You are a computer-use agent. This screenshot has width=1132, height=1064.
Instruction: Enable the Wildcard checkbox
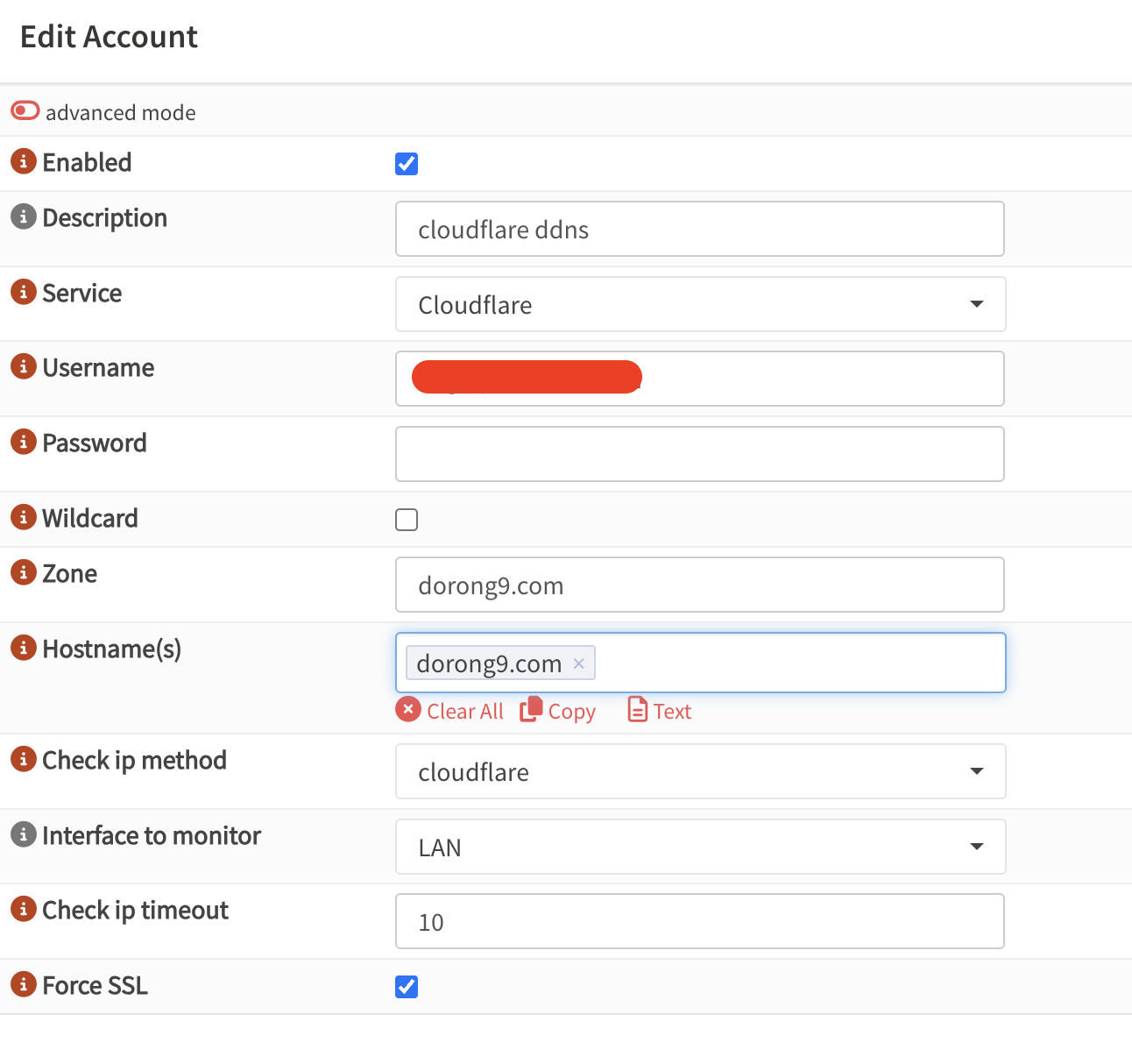407,520
